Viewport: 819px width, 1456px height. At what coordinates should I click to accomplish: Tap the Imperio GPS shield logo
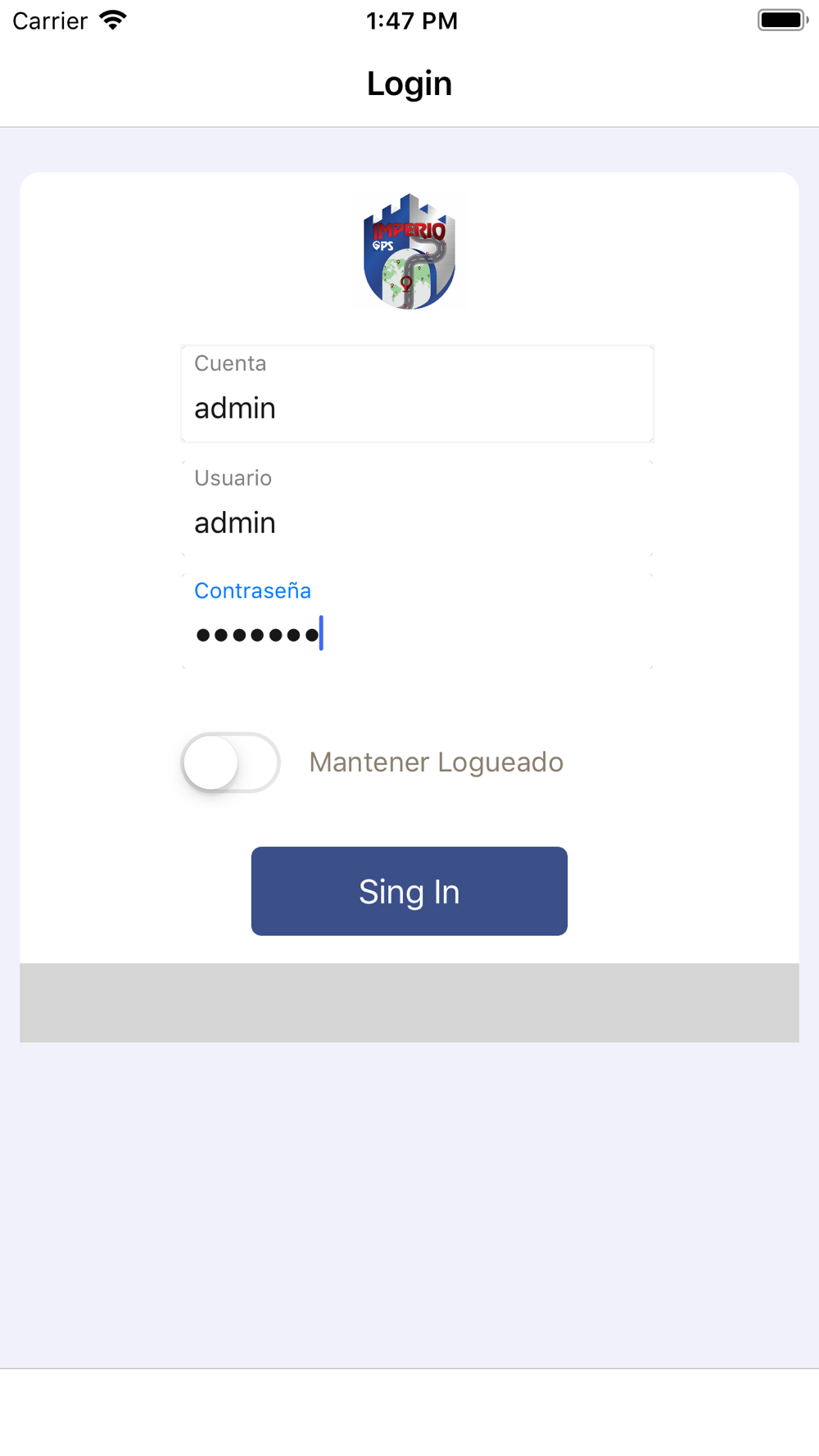coord(409,251)
